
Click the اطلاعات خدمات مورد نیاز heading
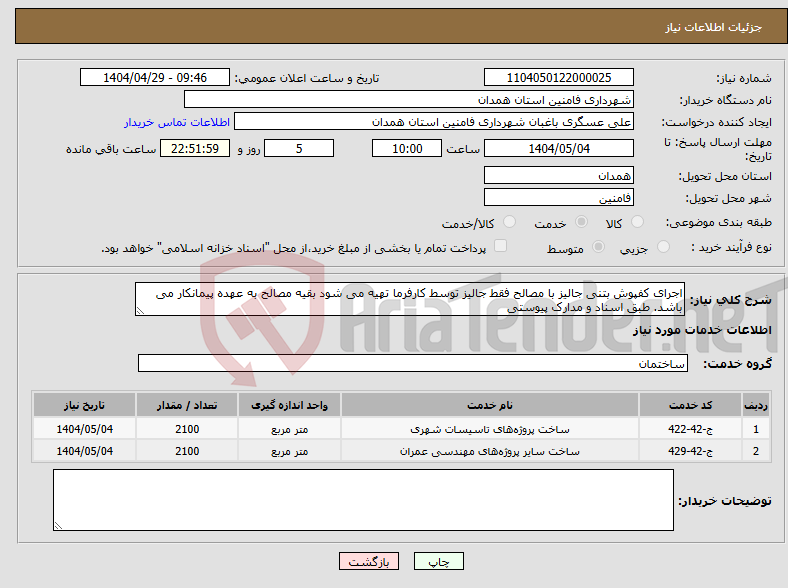[702, 330]
